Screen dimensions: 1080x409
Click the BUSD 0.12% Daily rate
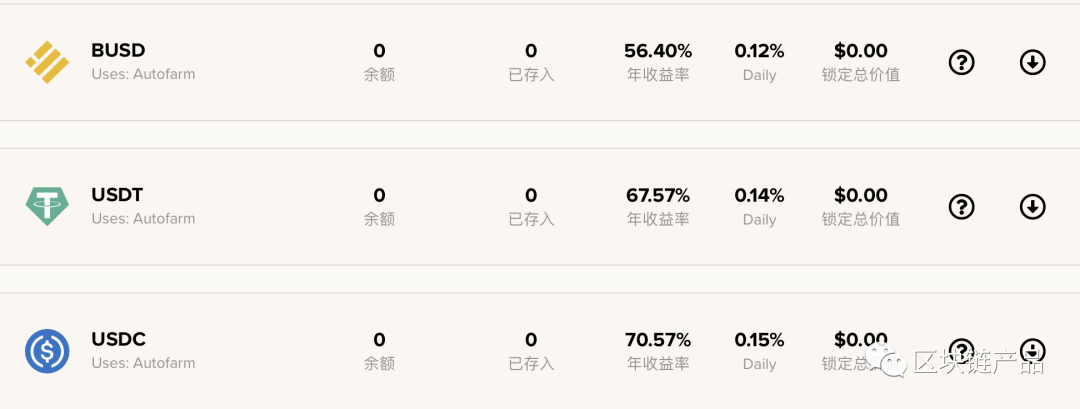tap(759, 51)
